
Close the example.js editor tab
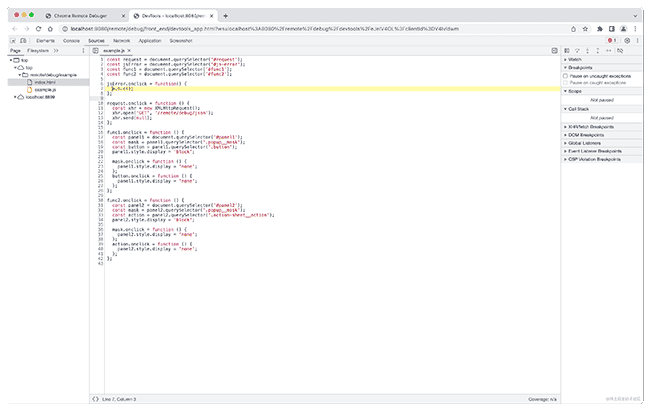pos(129,51)
